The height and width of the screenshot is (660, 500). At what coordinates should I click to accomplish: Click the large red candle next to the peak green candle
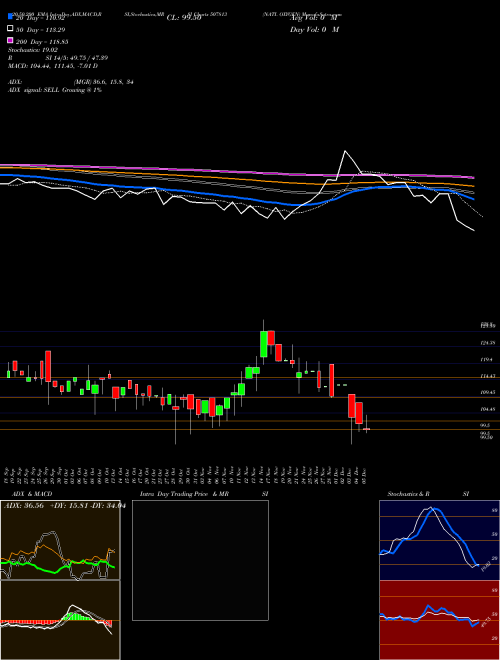point(271,338)
